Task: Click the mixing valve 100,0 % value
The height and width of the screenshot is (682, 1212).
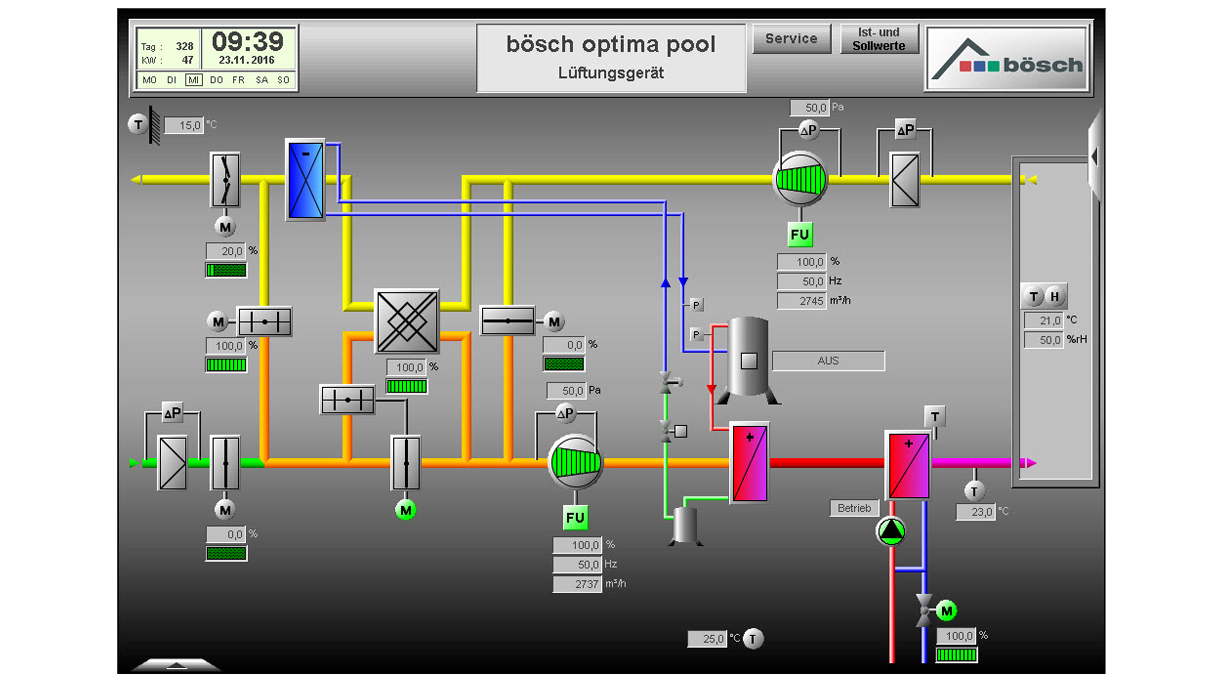Action: [x=956, y=636]
